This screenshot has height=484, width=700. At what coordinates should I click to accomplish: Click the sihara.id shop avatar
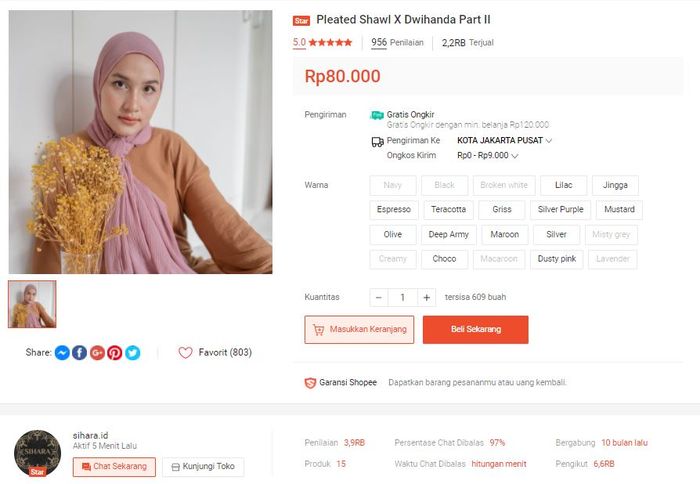click(x=38, y=454)
